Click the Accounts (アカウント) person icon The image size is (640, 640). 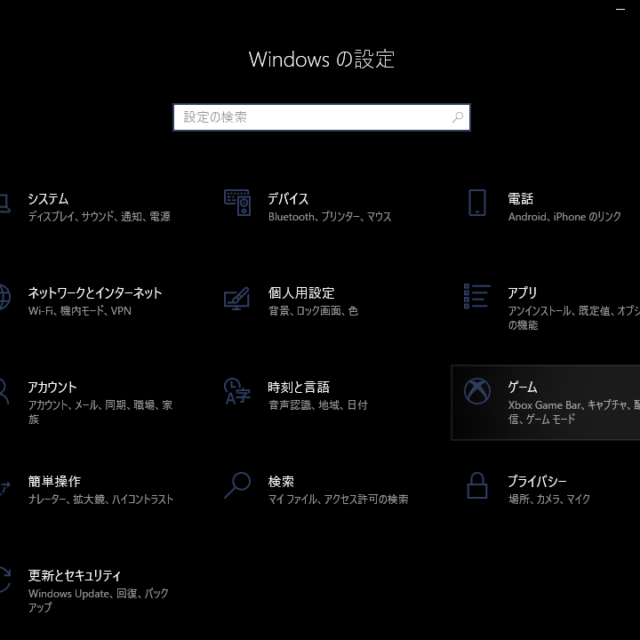tap(3, 391)
